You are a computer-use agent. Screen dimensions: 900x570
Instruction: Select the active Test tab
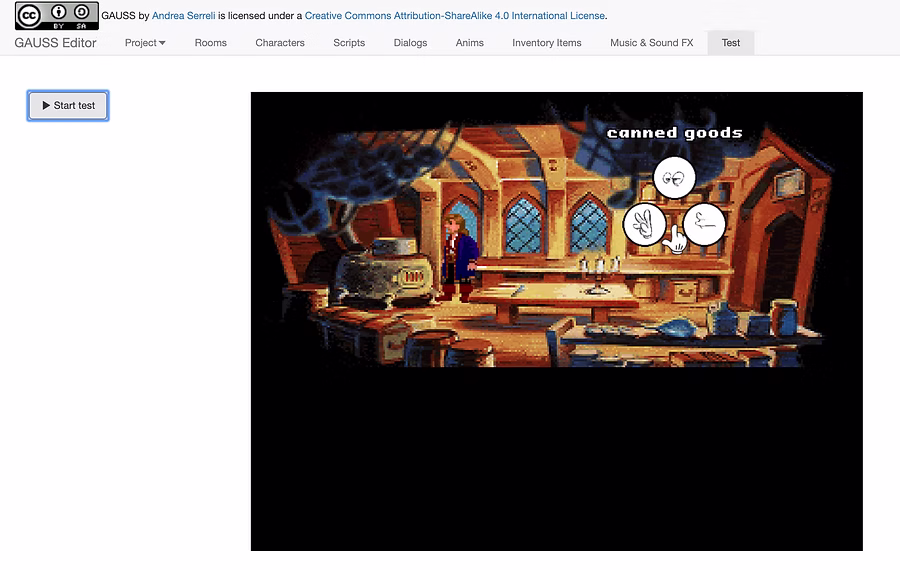pos(731,42)
